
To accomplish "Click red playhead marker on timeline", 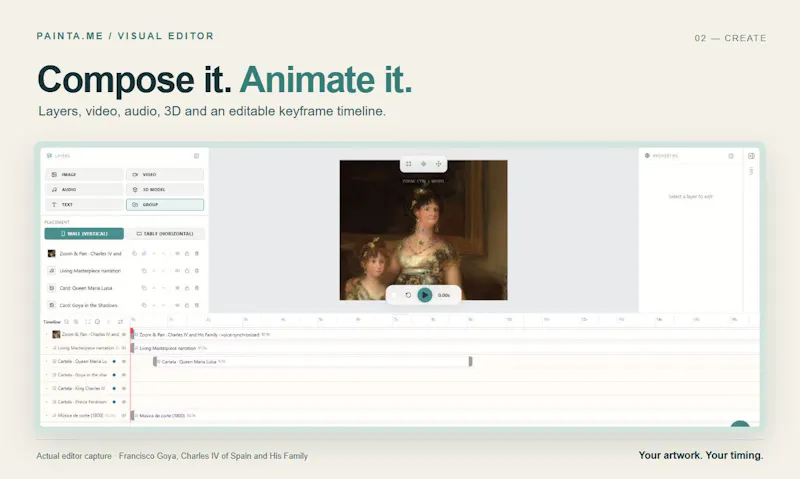I will pyautogui.click(x=132, y=331).
